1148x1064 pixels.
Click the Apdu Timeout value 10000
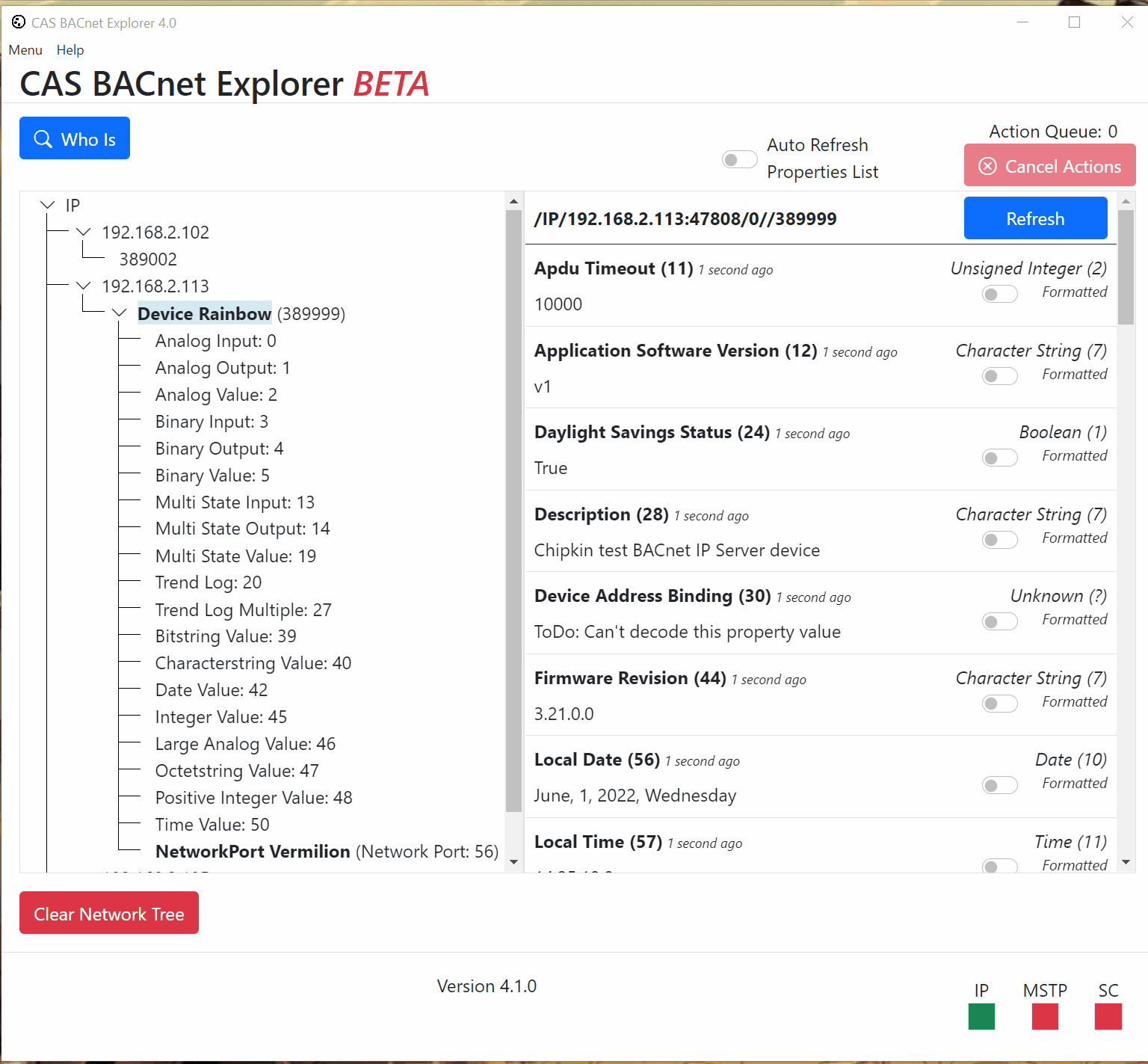[558, 304]
